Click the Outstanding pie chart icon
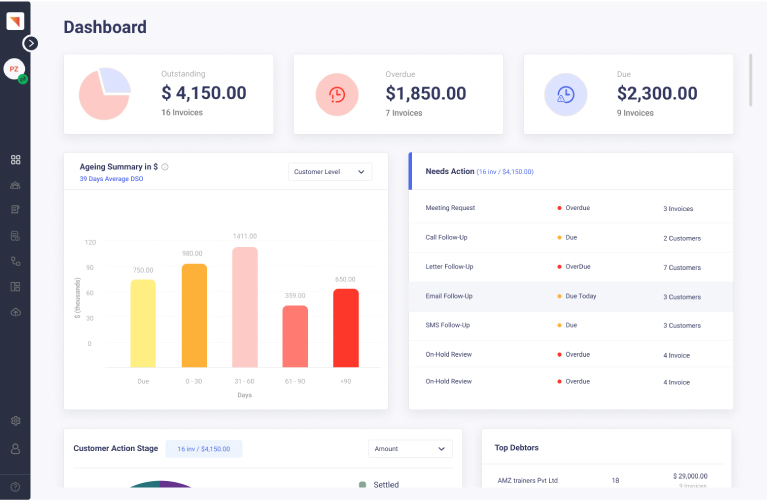This screenshot has width=767, height=501. [x=105, y=93]
